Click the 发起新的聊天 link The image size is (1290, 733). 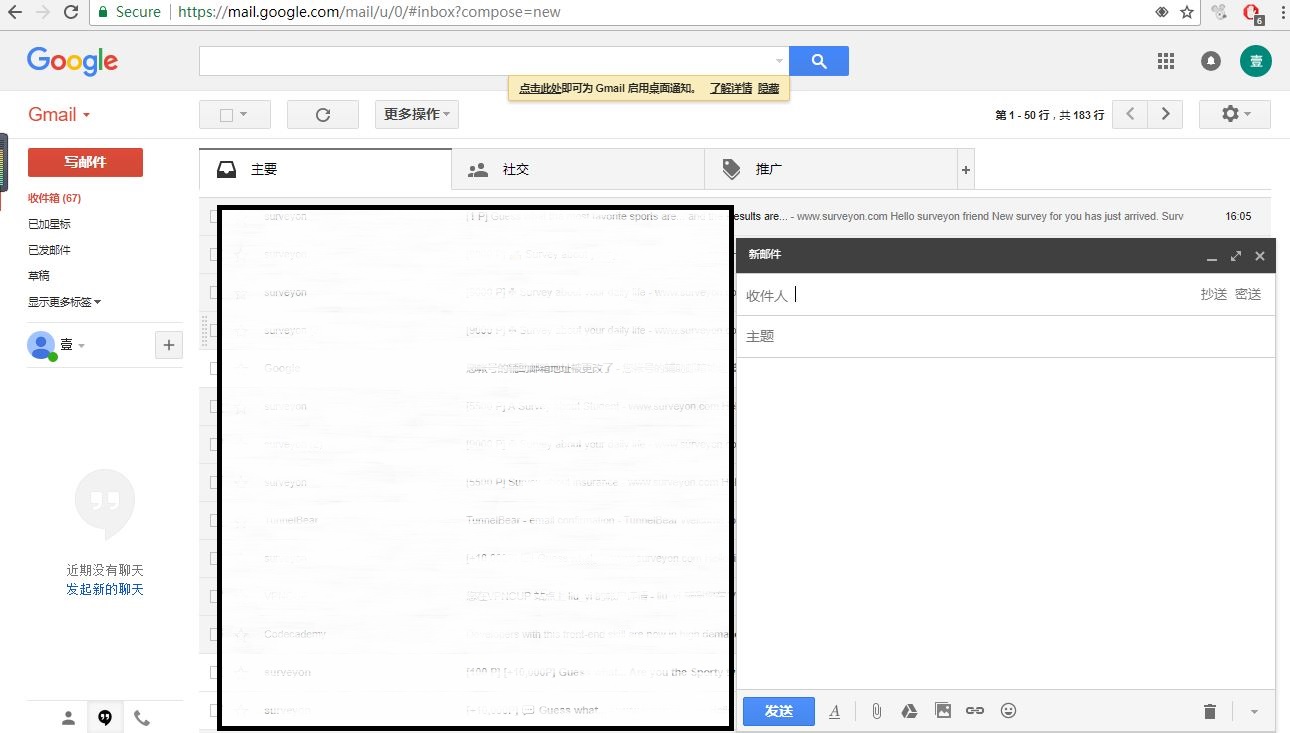(x=105, y=590)
